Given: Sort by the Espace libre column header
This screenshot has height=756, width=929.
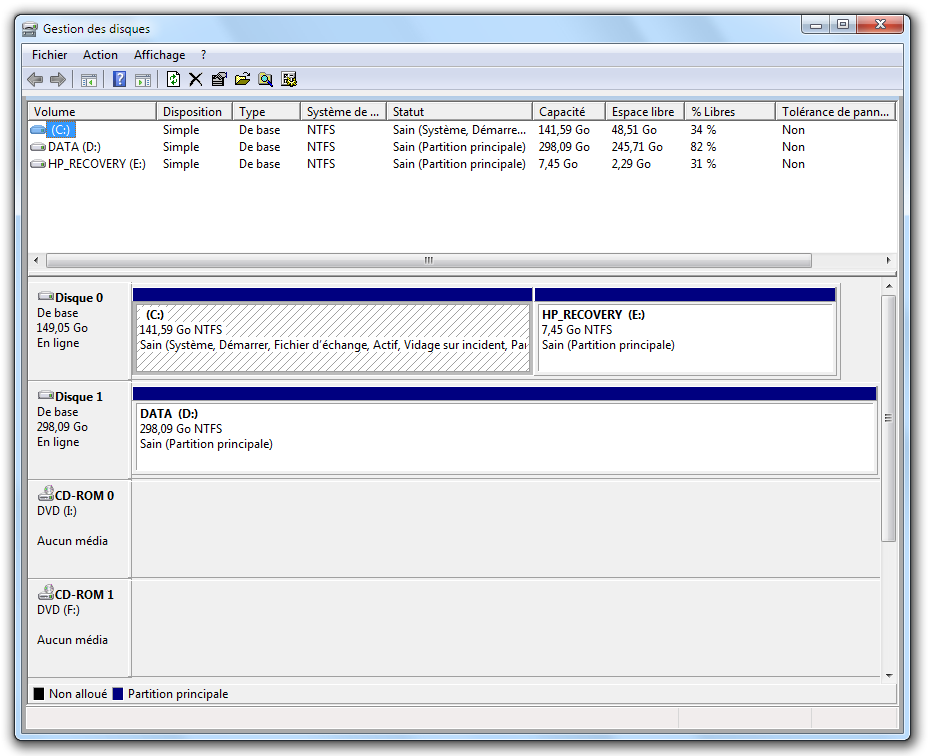Looking at the screenshot, I should click(x=643, y=112).
